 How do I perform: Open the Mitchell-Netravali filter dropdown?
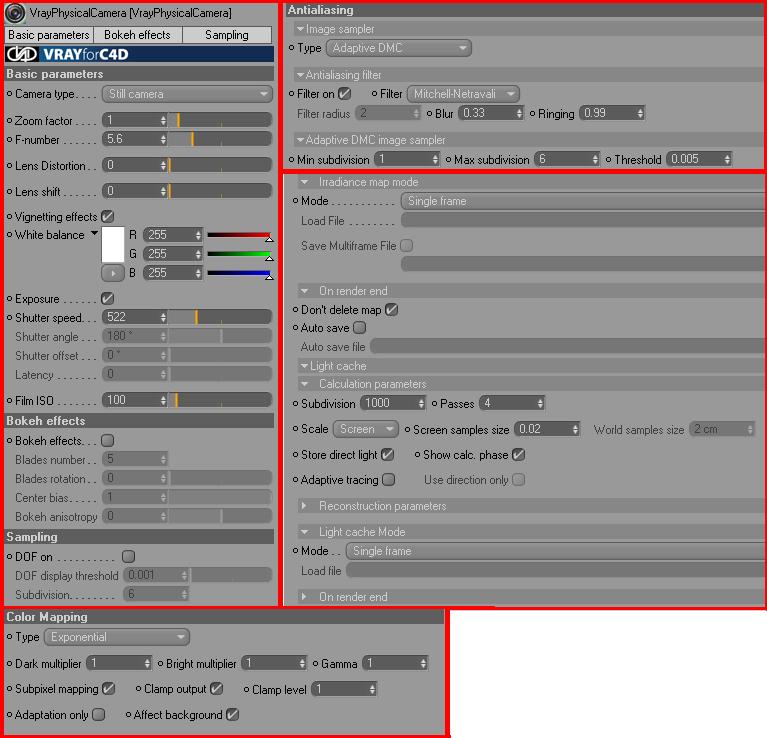tap(463, 94)
